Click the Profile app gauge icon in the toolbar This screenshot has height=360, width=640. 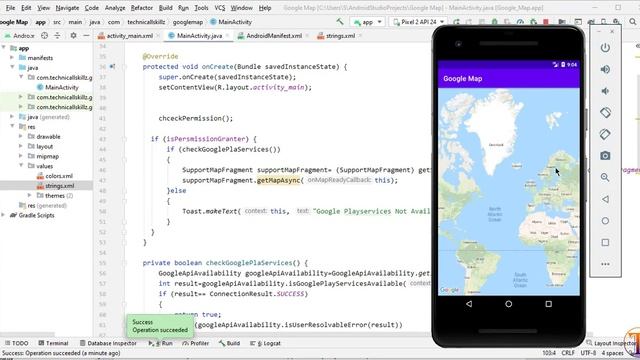(x=520, y=22)
